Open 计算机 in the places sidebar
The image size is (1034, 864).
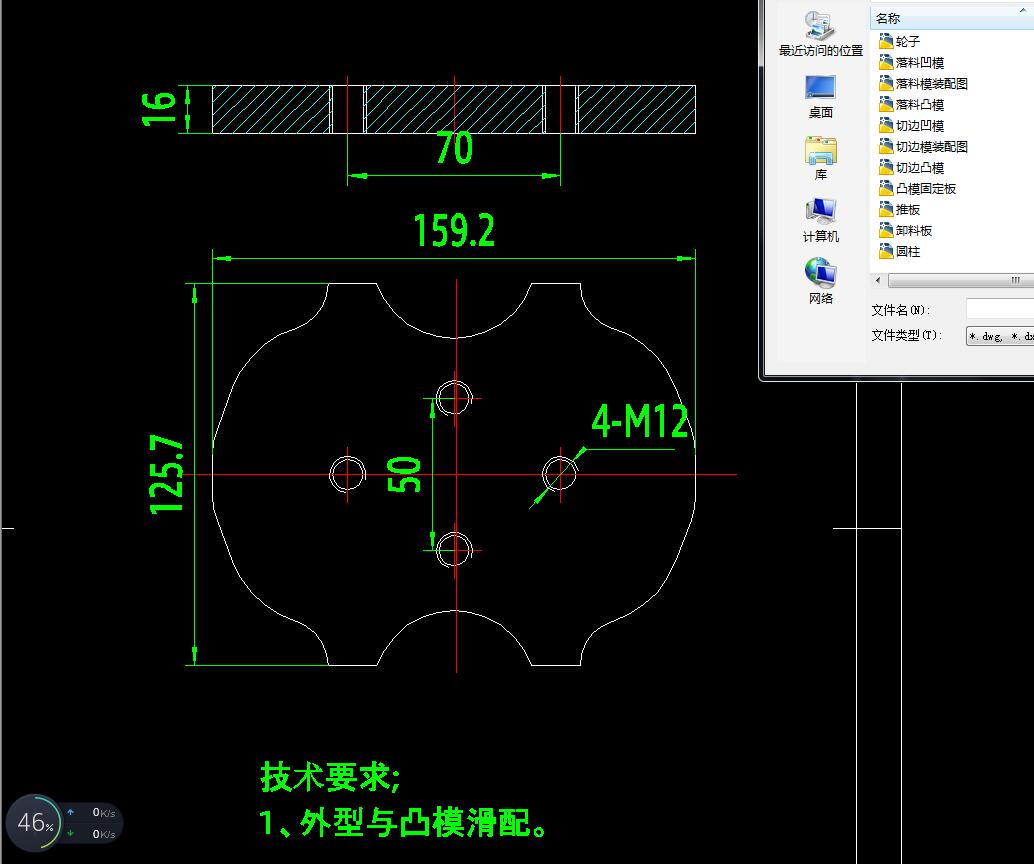pyautogui.click(x=820, y=221)
